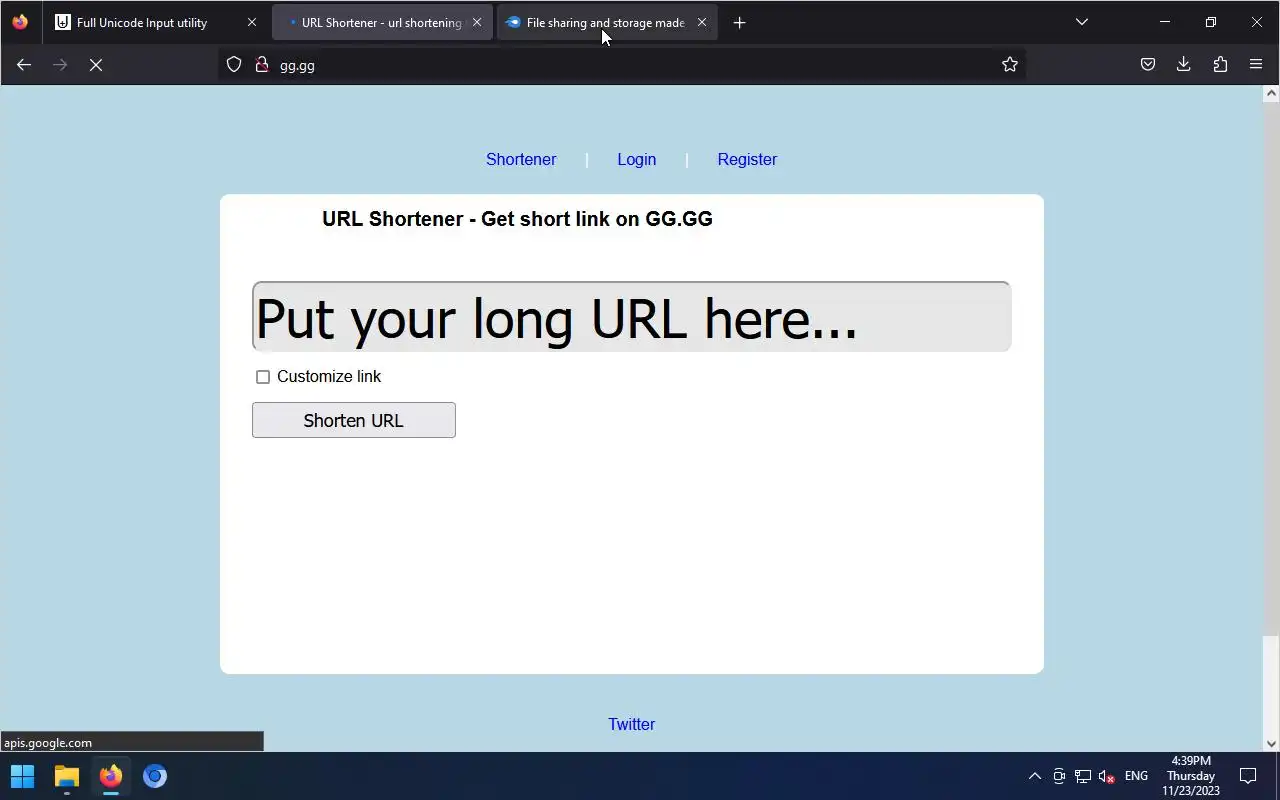1280x800 pixels.
Task: Click the Shorten URL button
Action: (354, 420)
